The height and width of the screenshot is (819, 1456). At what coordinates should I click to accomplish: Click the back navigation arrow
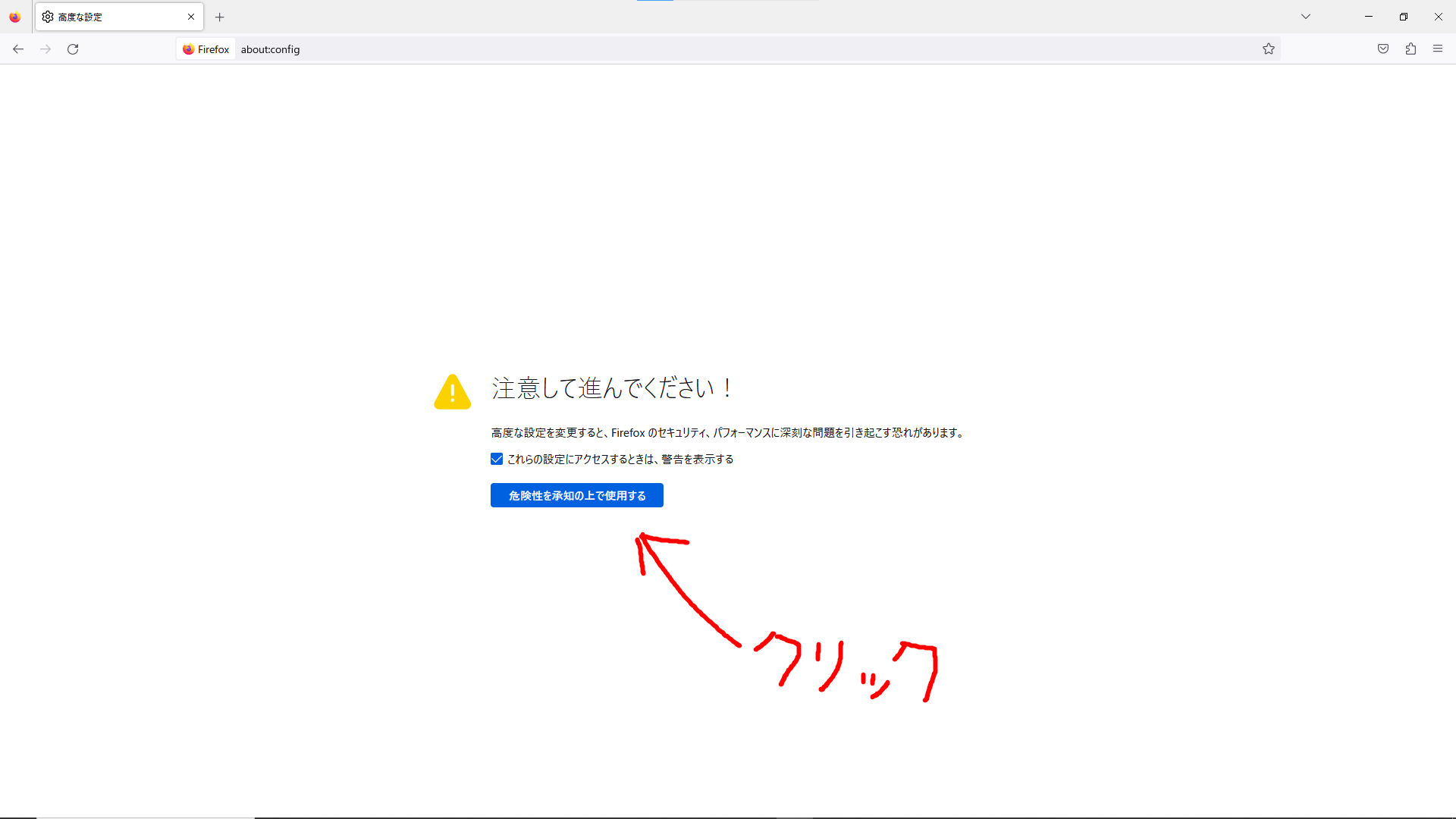pyautogui.click(x=18, y=49)
